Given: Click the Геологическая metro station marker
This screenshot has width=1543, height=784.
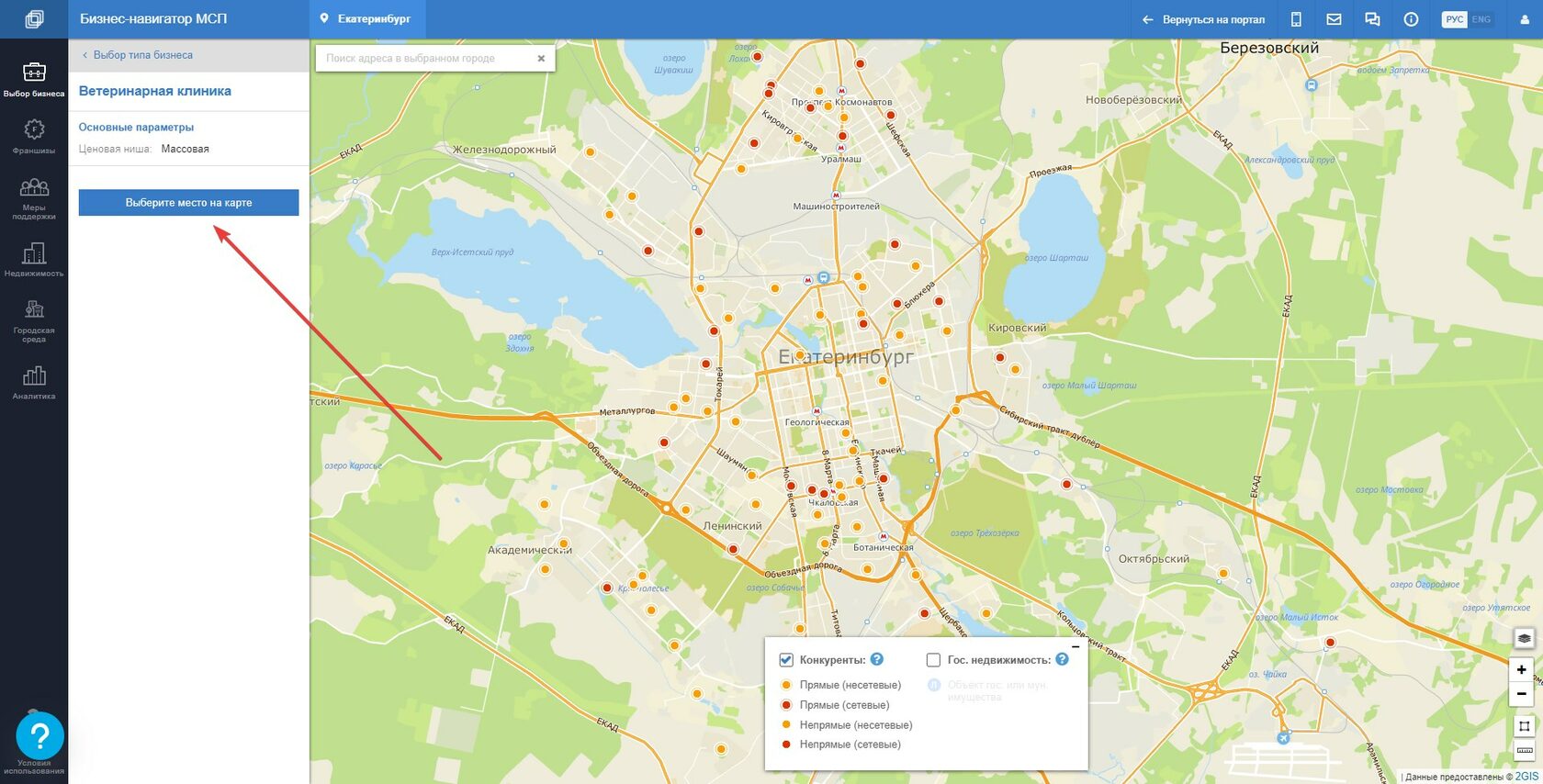Looking at the screenshot, I should 817,412.
